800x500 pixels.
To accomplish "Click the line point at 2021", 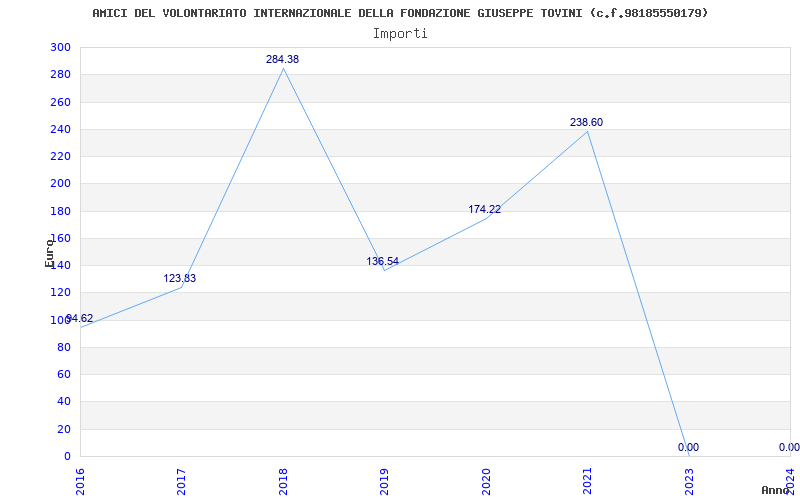I will click(587, 131).
